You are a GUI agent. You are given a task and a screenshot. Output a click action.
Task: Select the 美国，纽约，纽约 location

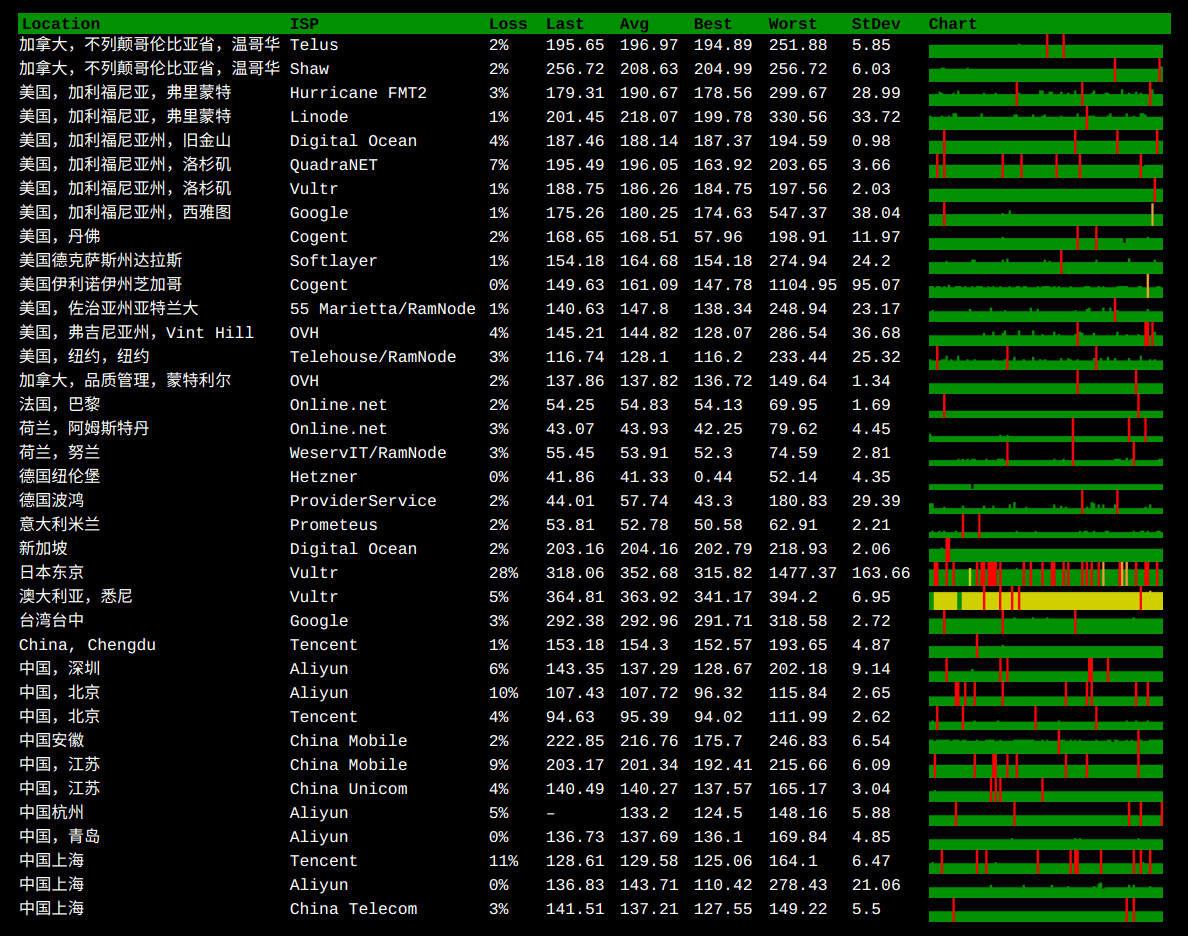pos(83,356)
